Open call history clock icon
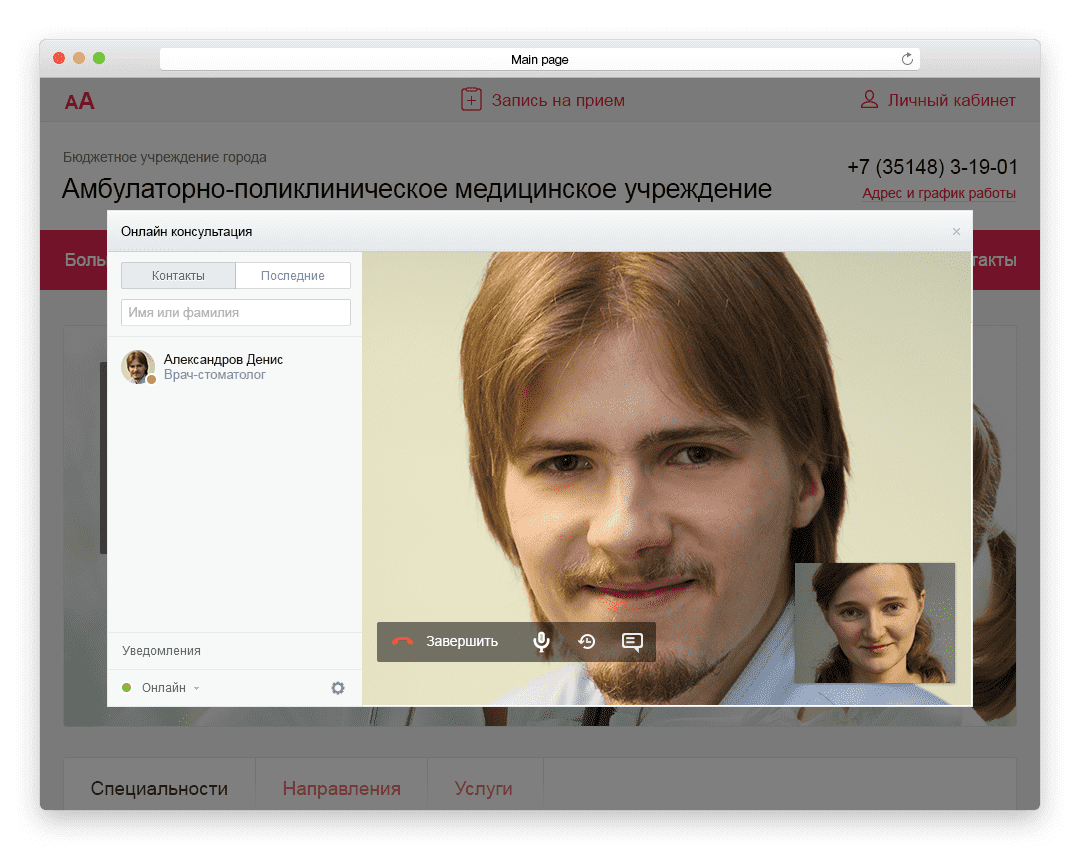 click(587, 641)
